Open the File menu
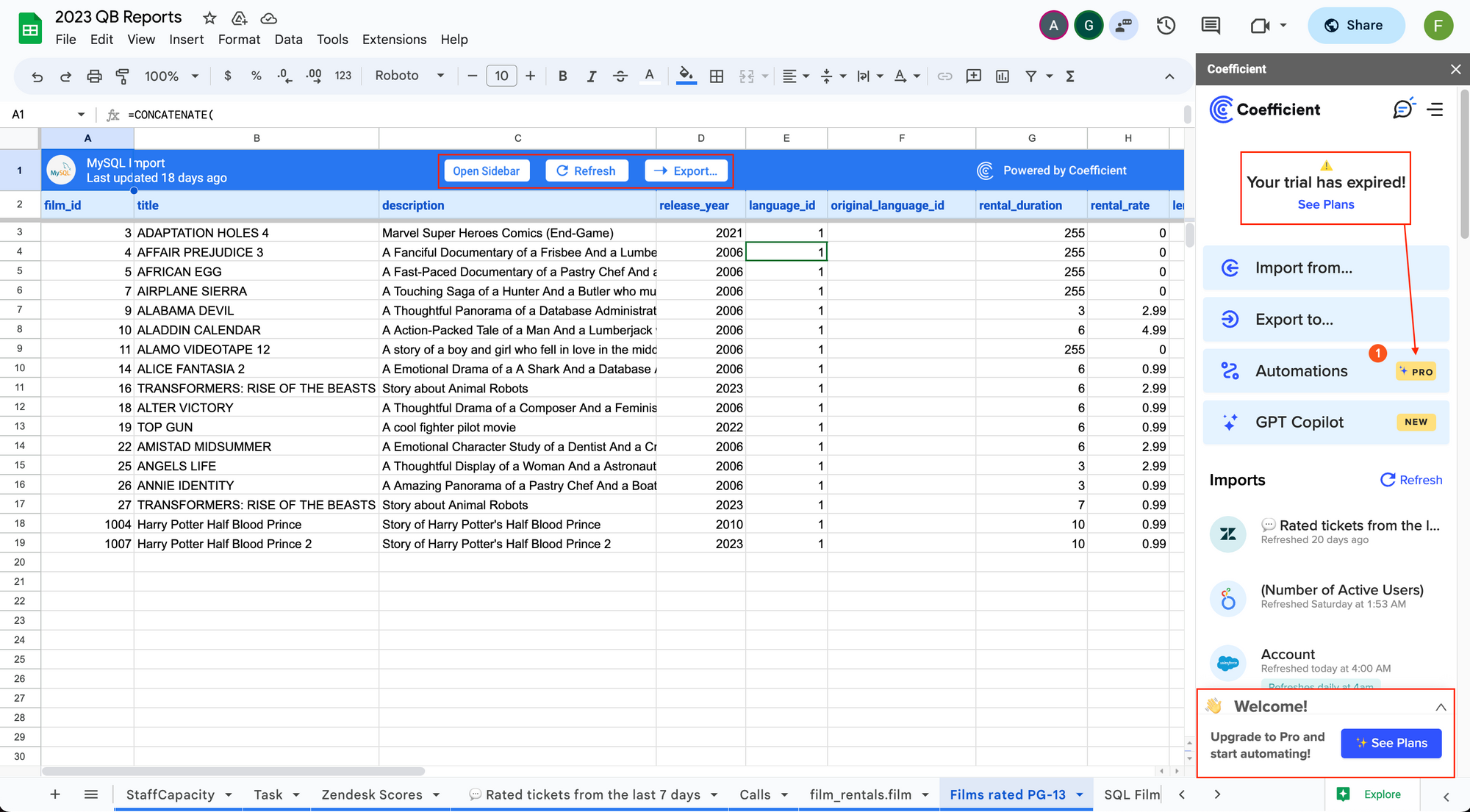This screenshot has height=812, width=1470. pyautogui.click(x=65, y=40)
